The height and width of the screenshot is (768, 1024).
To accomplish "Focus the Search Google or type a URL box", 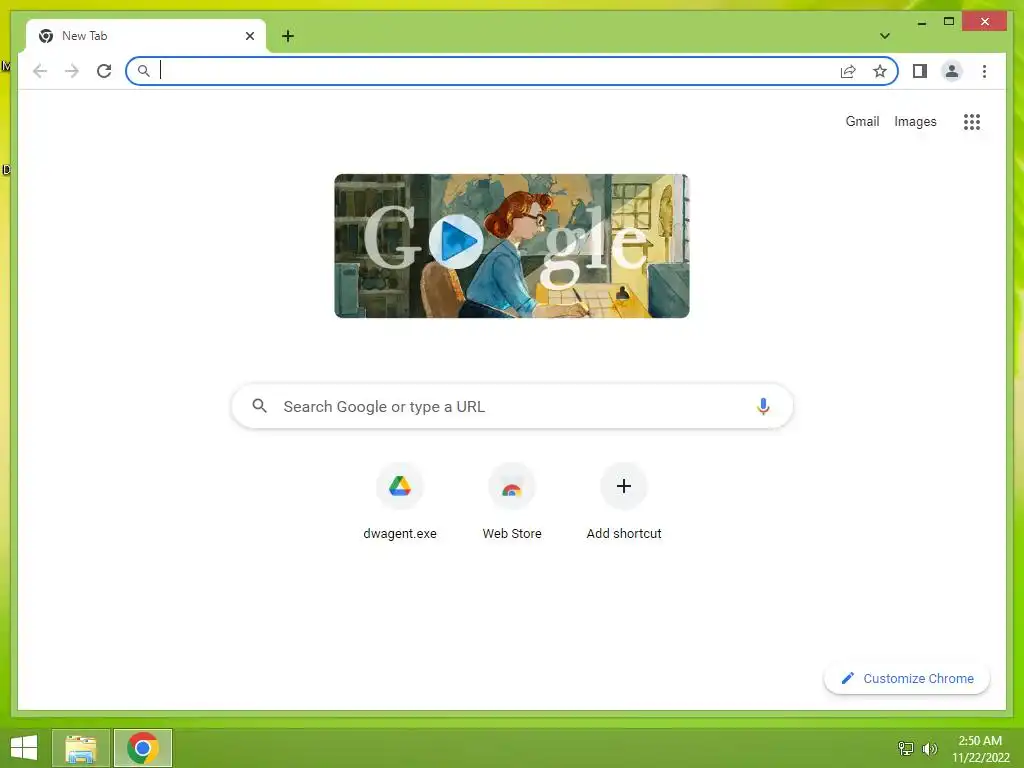I will 512,406.
